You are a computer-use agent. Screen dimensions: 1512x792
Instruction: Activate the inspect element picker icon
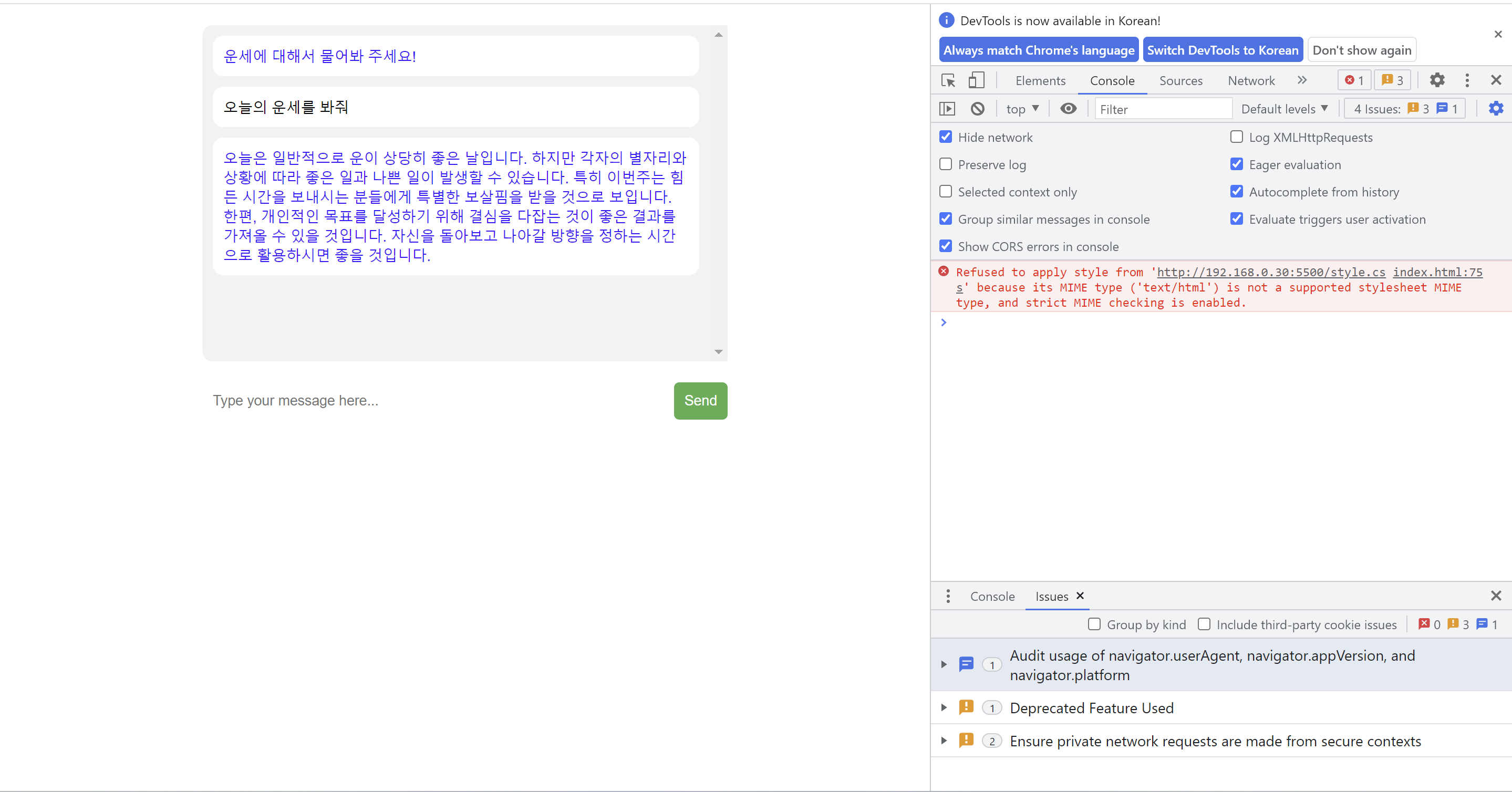pyautogui.click(x=948, y=80)
